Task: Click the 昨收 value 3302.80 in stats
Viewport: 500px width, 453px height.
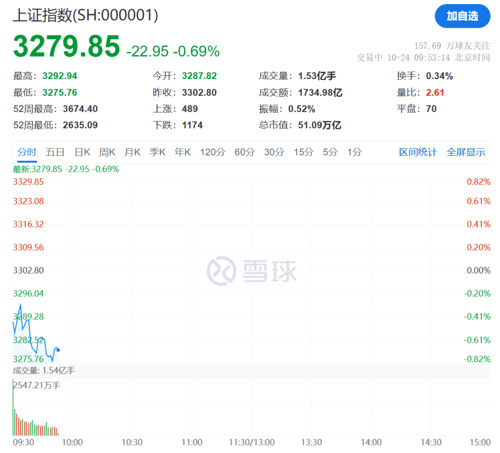Action: 199,93
